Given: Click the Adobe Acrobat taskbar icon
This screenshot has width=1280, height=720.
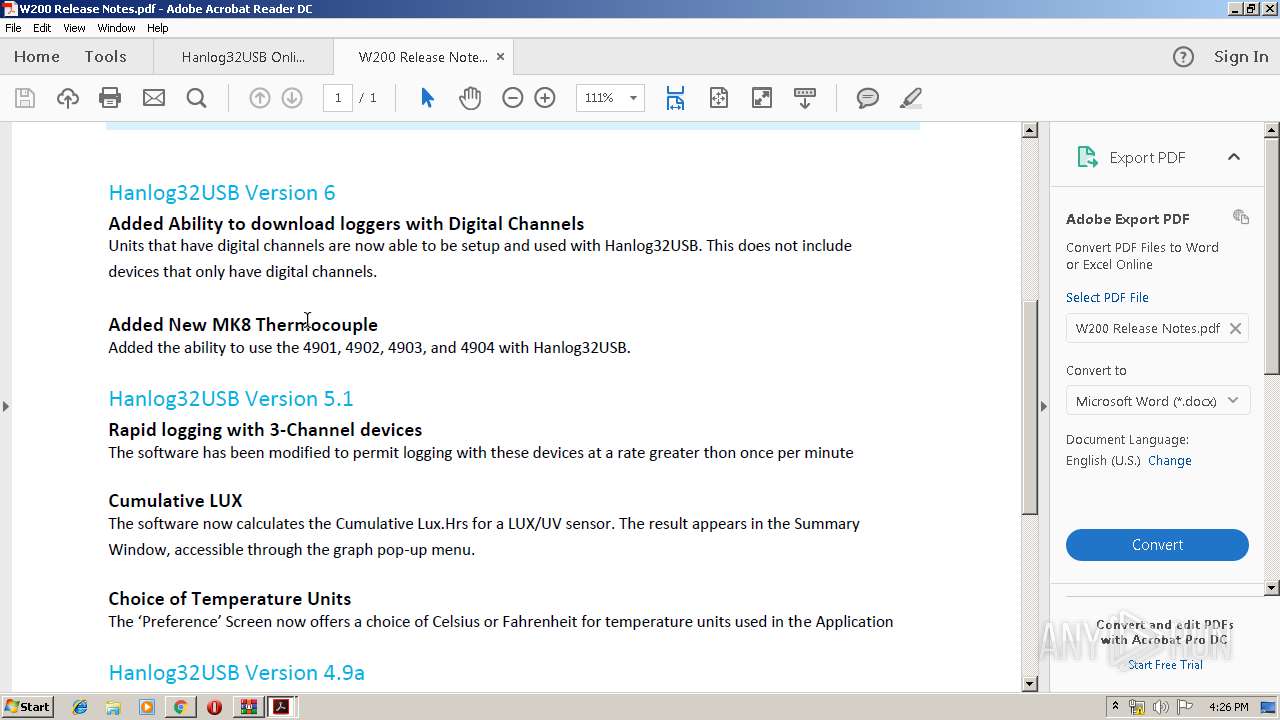Looking at the screenshot, I should pyautogui.click(x=281, y=707).
